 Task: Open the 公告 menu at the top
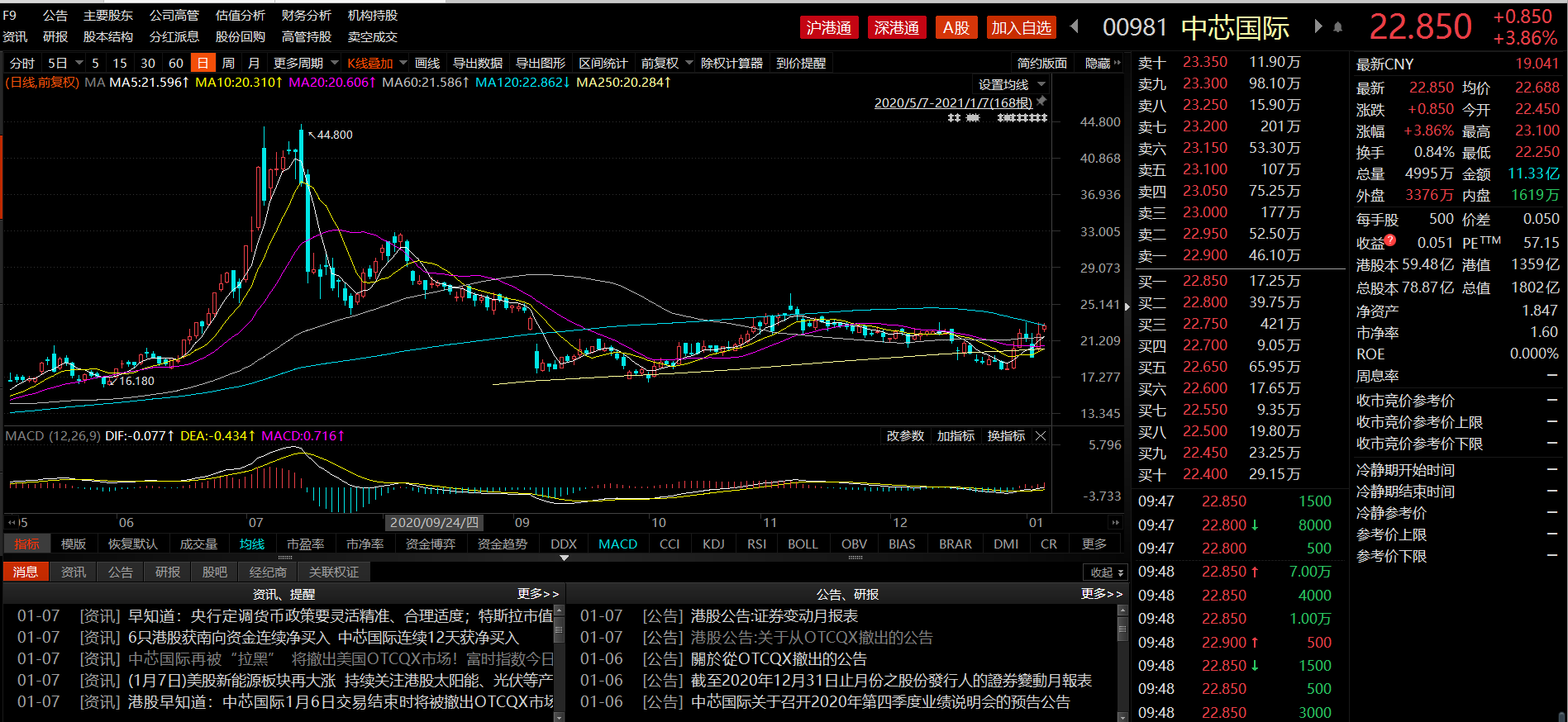pos(55,15)
